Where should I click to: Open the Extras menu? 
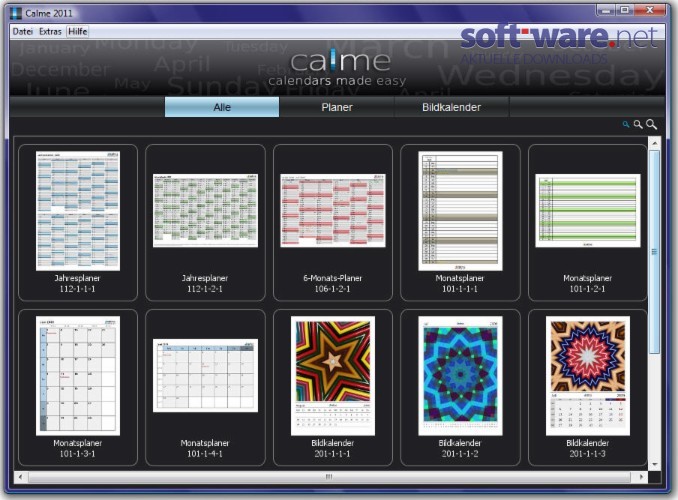pos(50,32)
